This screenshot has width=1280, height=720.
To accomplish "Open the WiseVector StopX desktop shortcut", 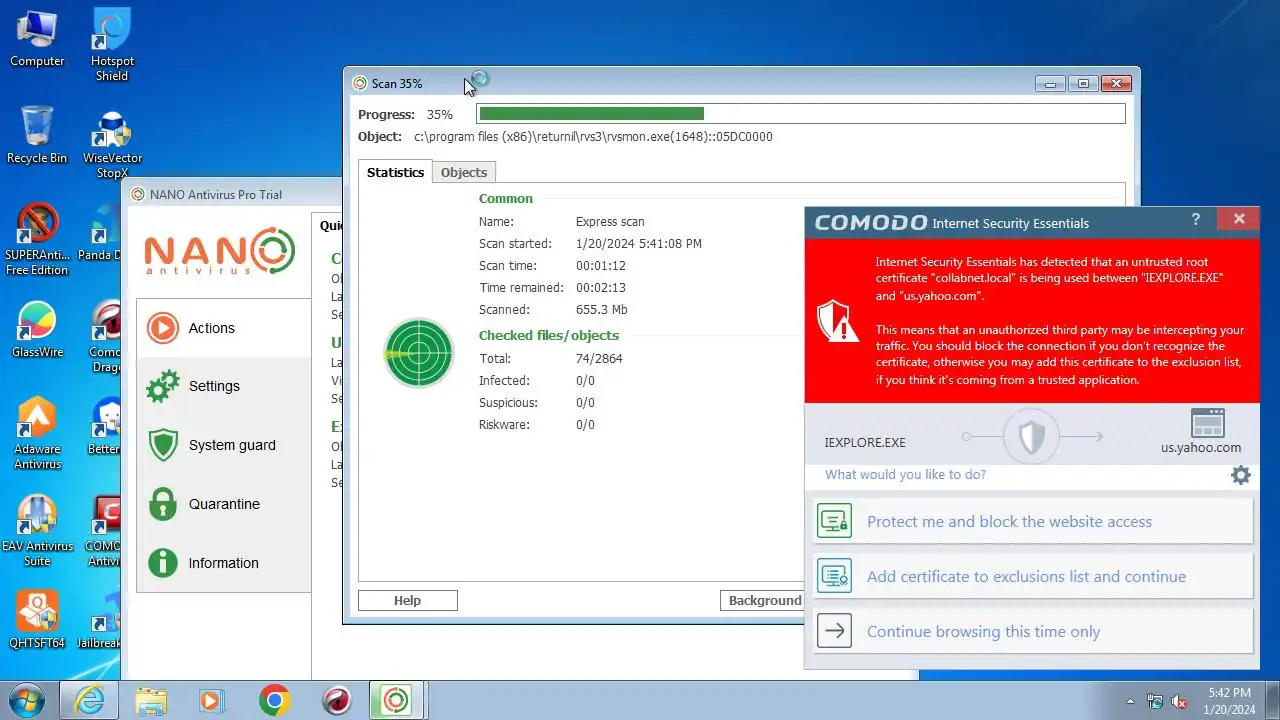I will pyautogui.click(x=112, y=142).
